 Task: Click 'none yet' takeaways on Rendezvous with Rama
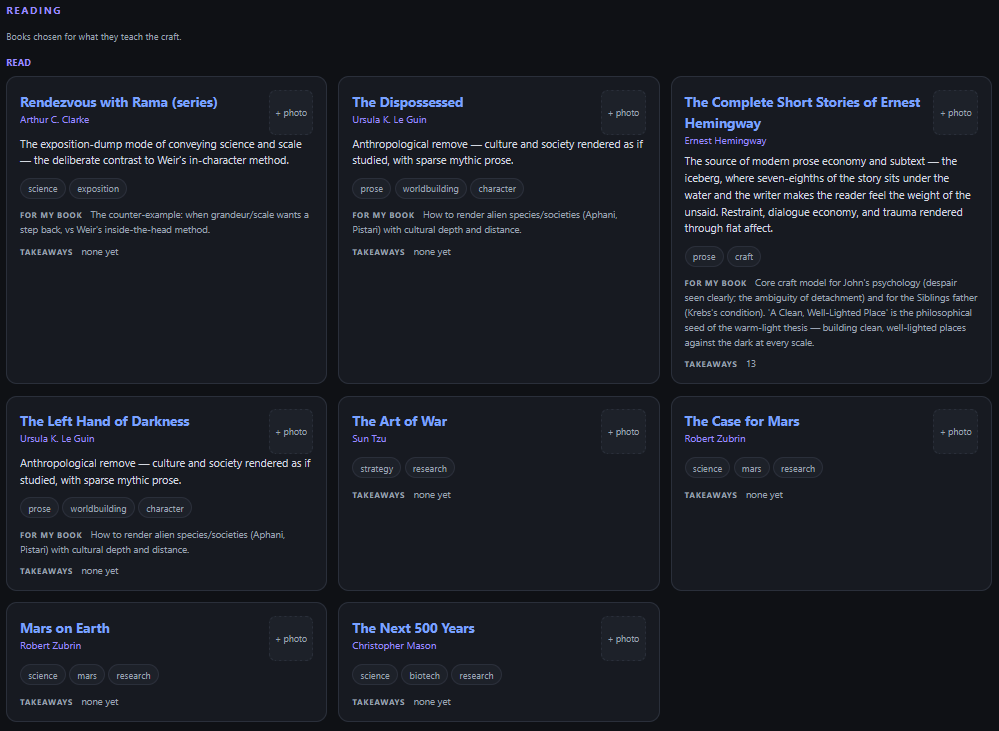100,252
